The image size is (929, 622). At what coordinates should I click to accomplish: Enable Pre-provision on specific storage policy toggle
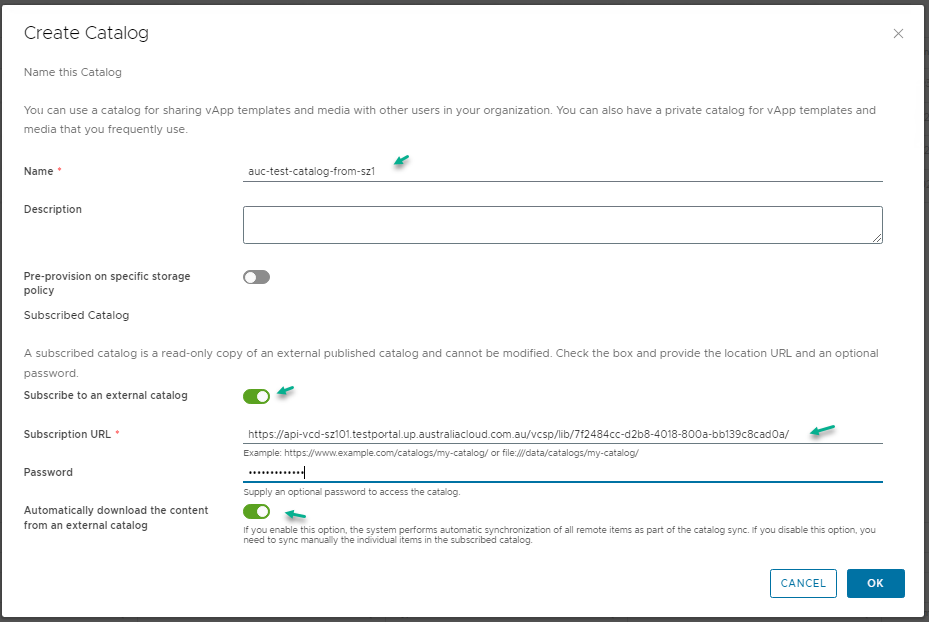pyautogui.click(x=257, y=277)
